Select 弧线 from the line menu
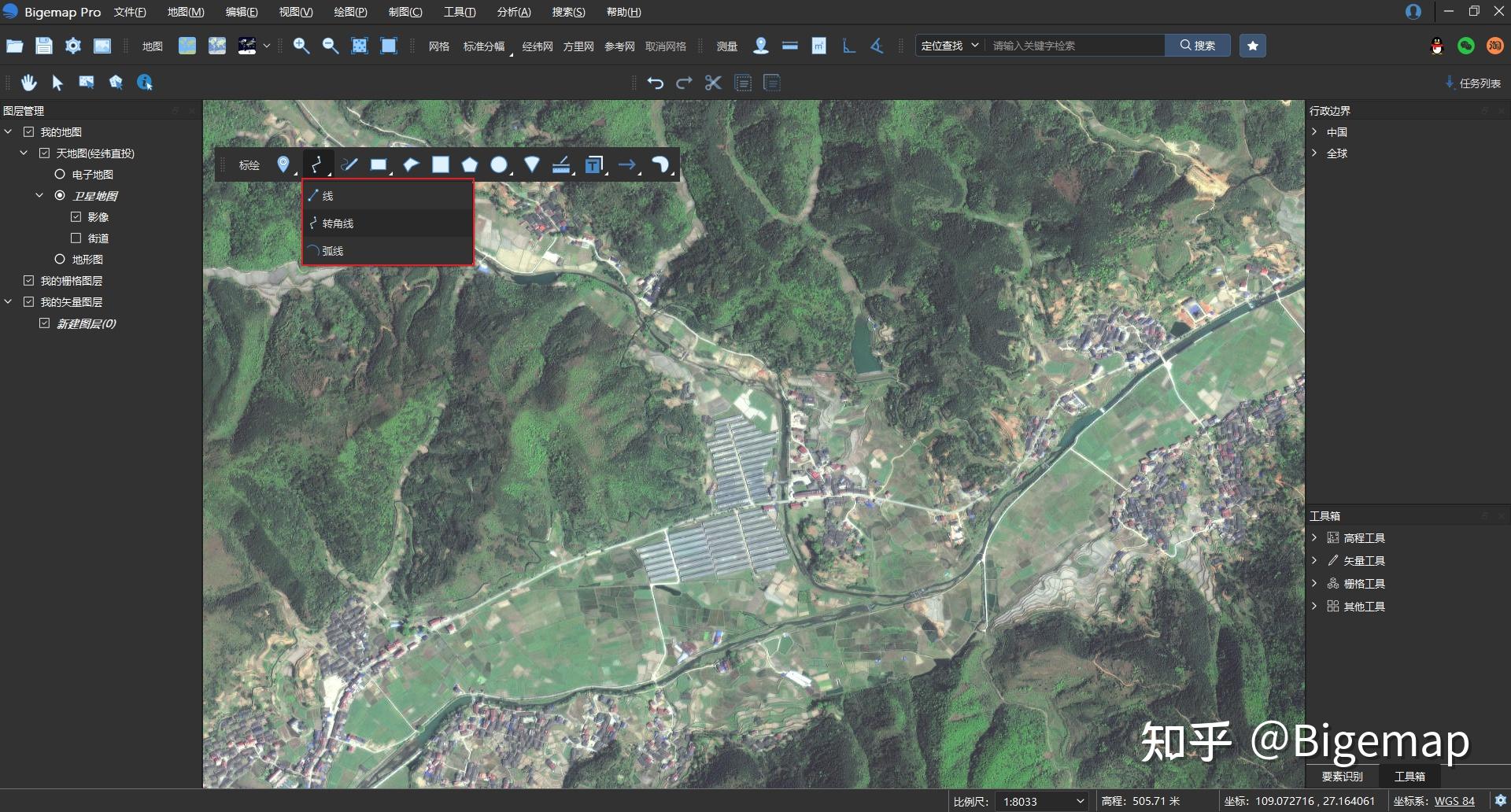1511x812 pixels. pyautogui.click(x=334, y=250)
